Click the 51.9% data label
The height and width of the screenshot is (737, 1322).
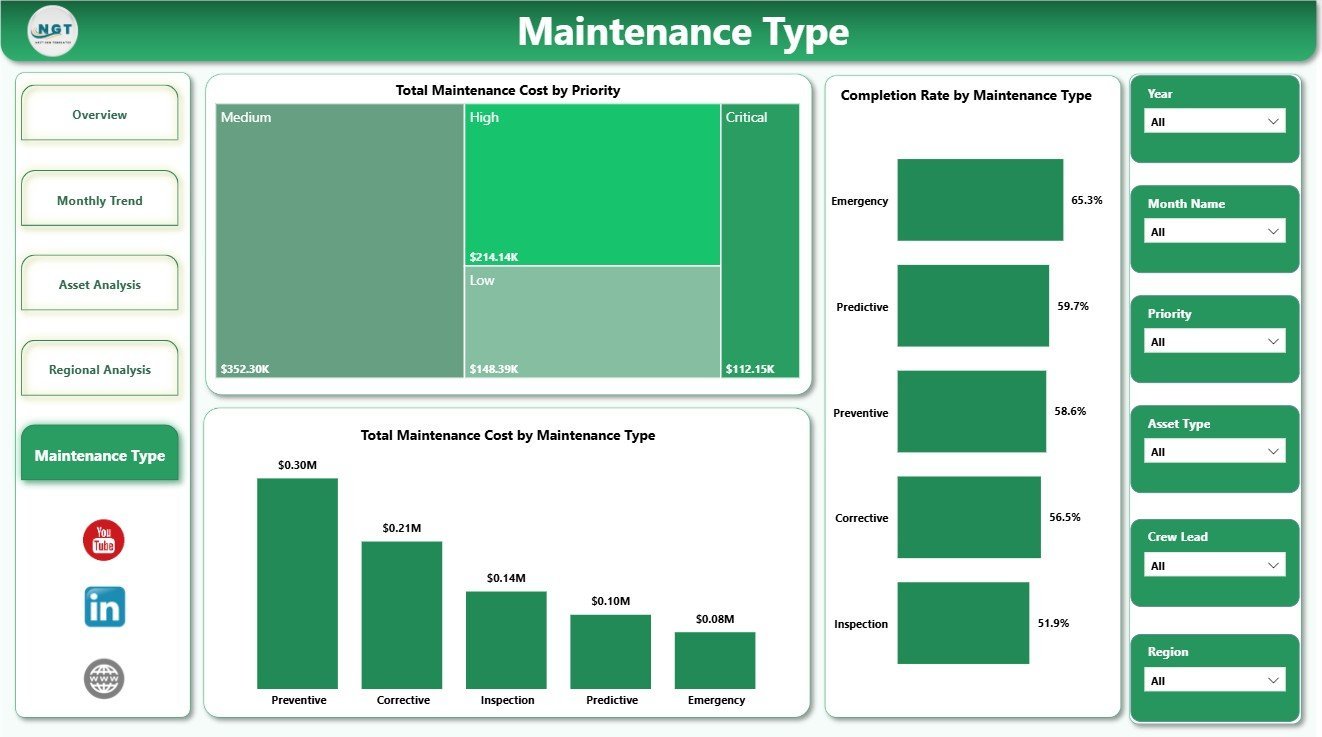[x=1053, y=623]
